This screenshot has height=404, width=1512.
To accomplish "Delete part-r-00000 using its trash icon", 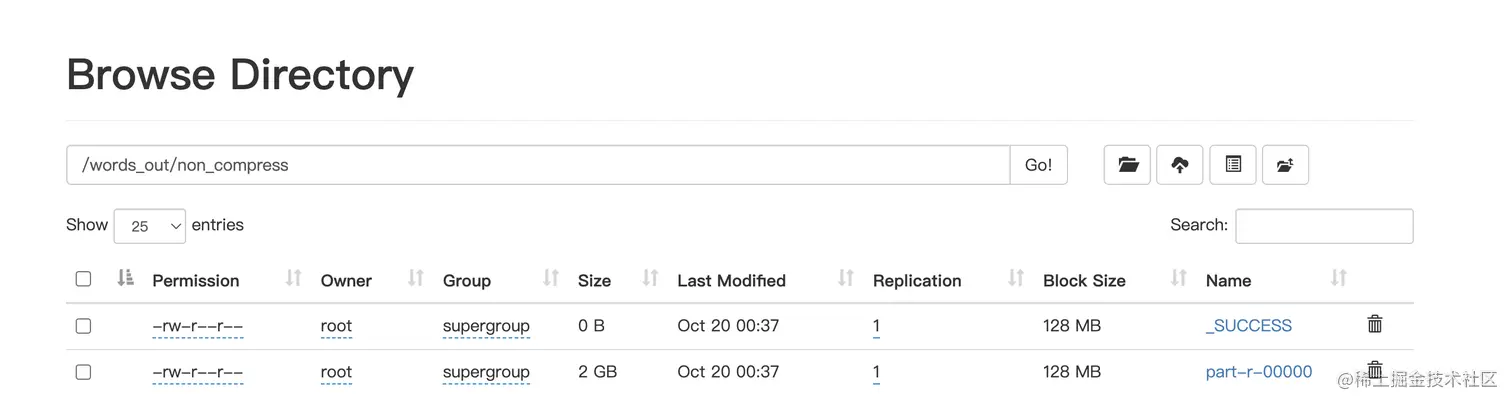I will point(1375,369).
